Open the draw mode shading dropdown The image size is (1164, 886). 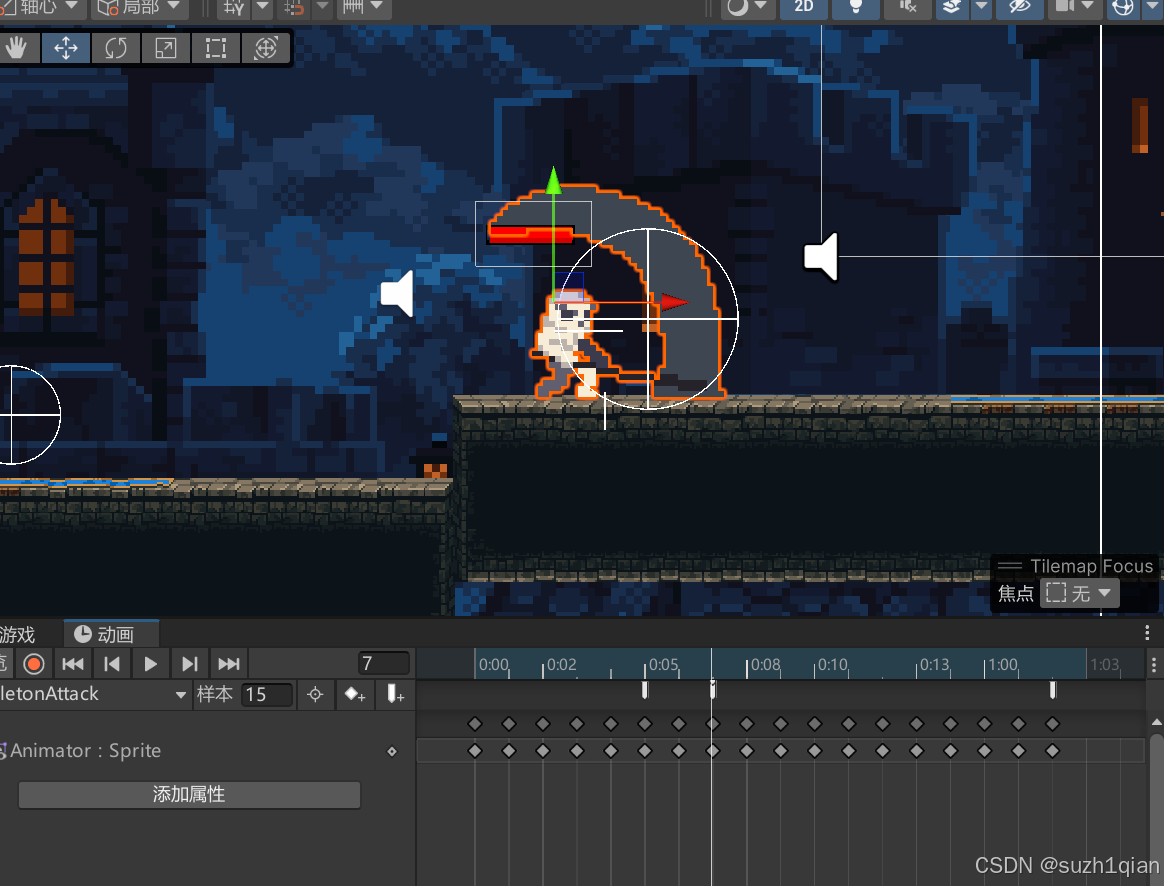747,7
